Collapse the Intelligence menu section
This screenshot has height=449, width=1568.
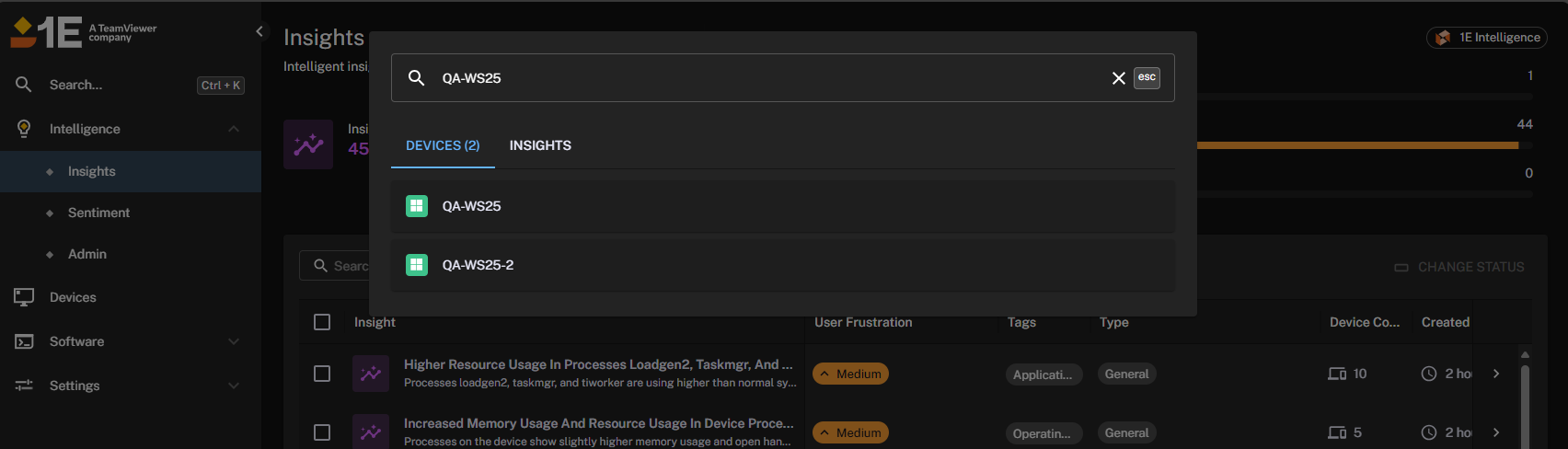pyautogui.click(x=234, y=129)
